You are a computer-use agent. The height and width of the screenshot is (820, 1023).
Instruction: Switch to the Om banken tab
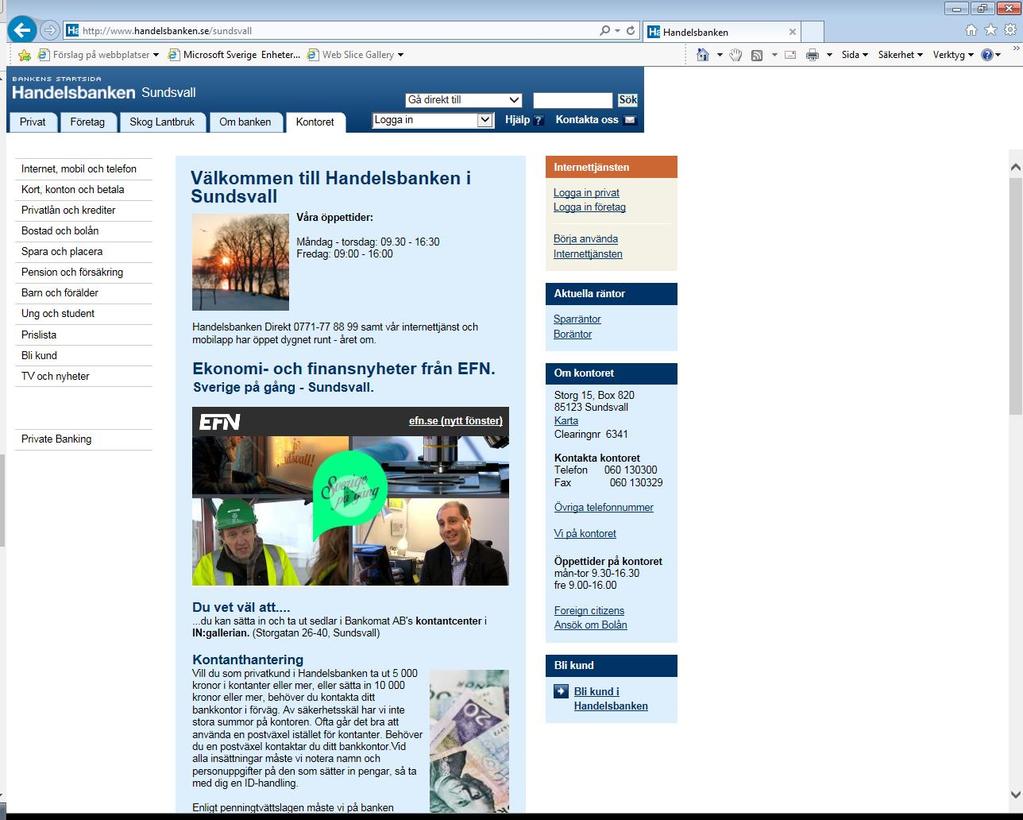(x=245, y=122)
